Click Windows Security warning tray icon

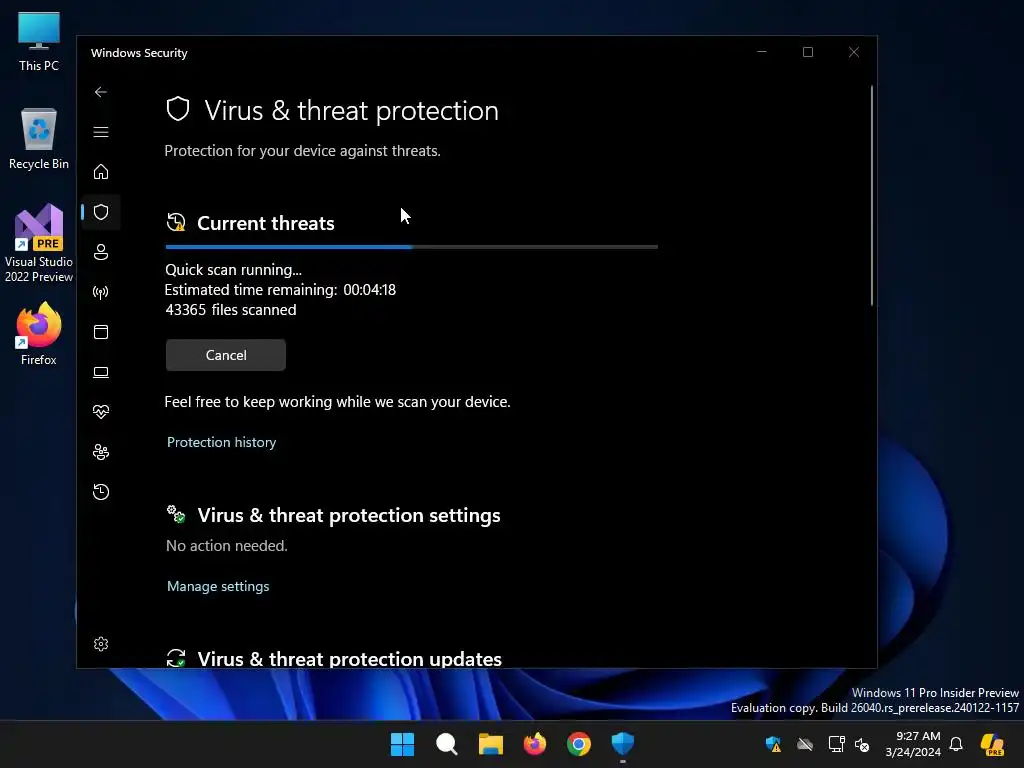[773, 744]
